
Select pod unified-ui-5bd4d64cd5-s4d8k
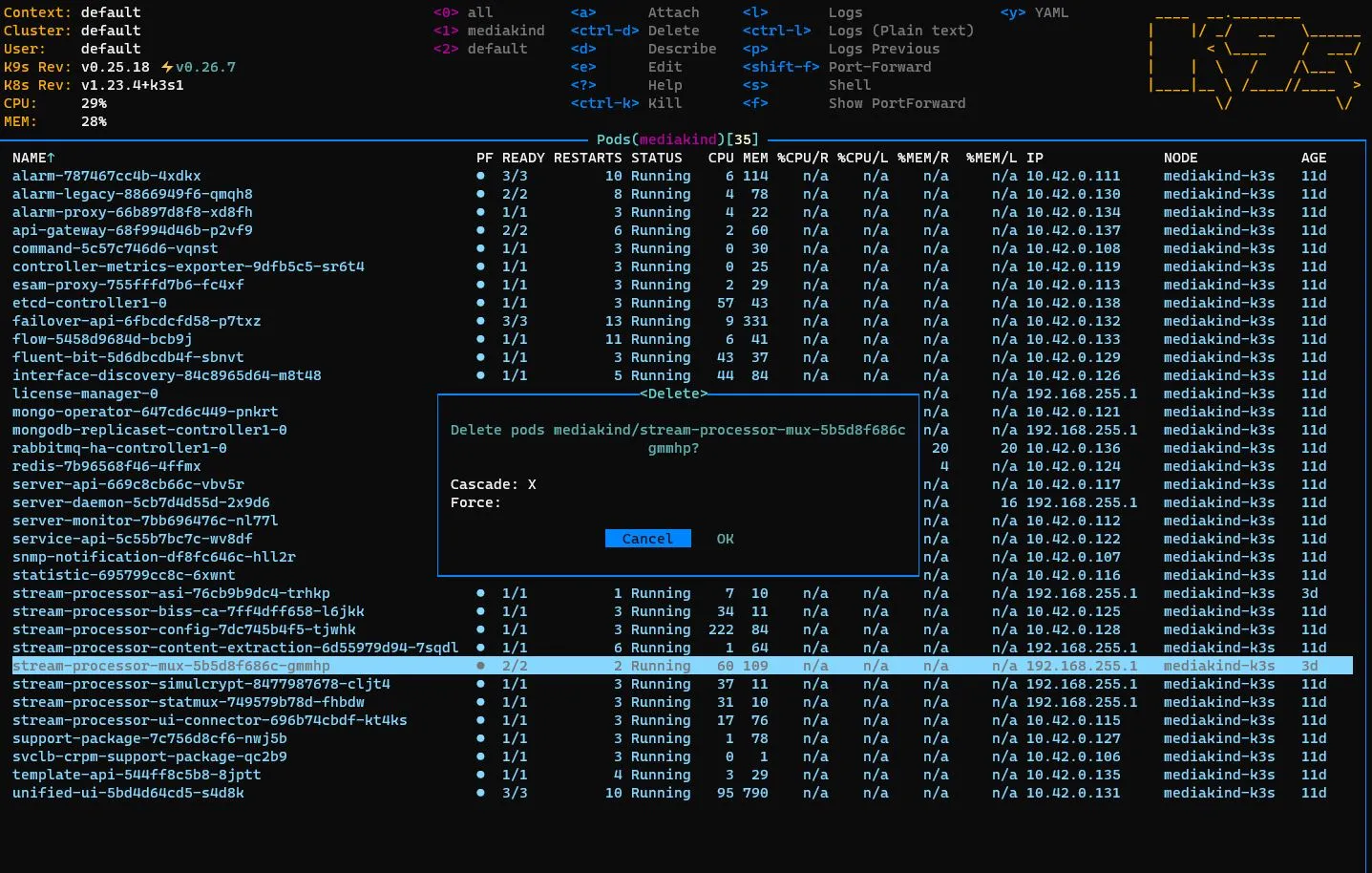(x=128, y=793)
